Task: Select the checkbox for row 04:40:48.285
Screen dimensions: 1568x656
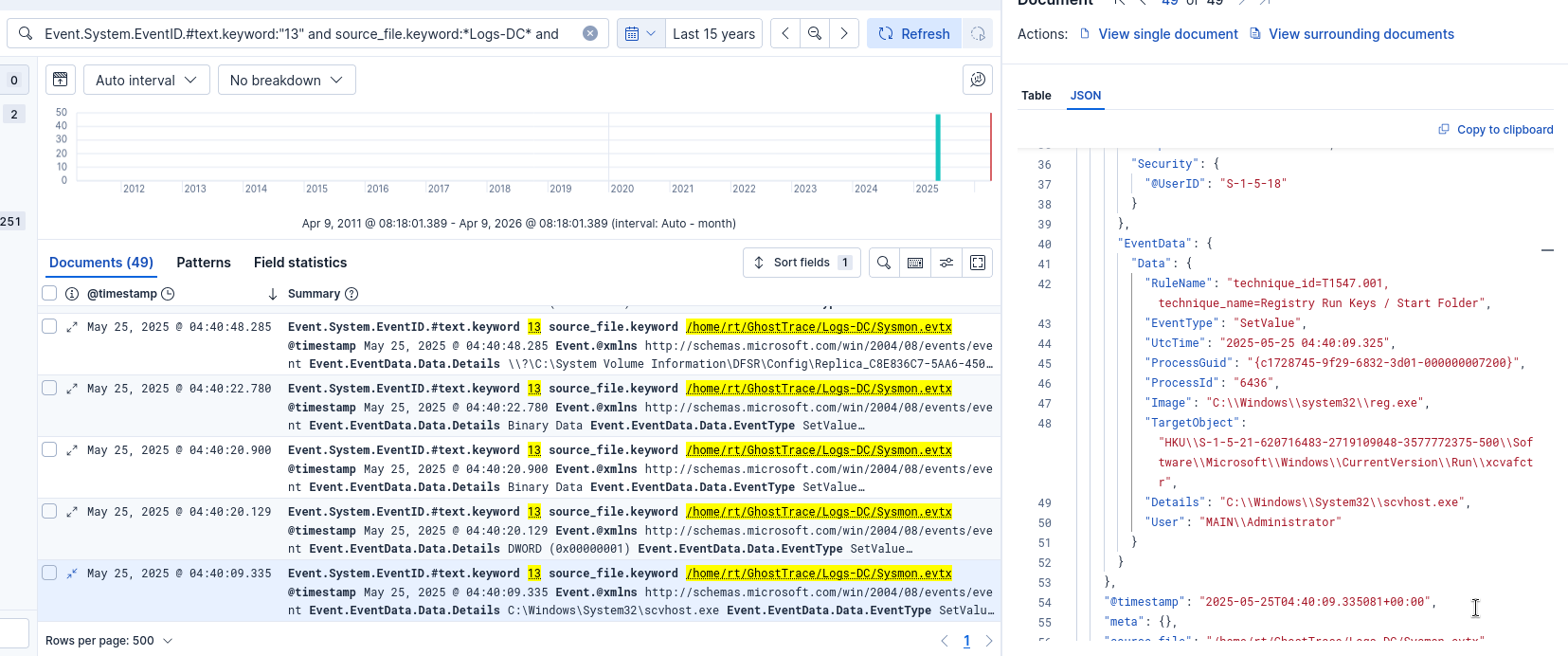Action: coord(49,326)
